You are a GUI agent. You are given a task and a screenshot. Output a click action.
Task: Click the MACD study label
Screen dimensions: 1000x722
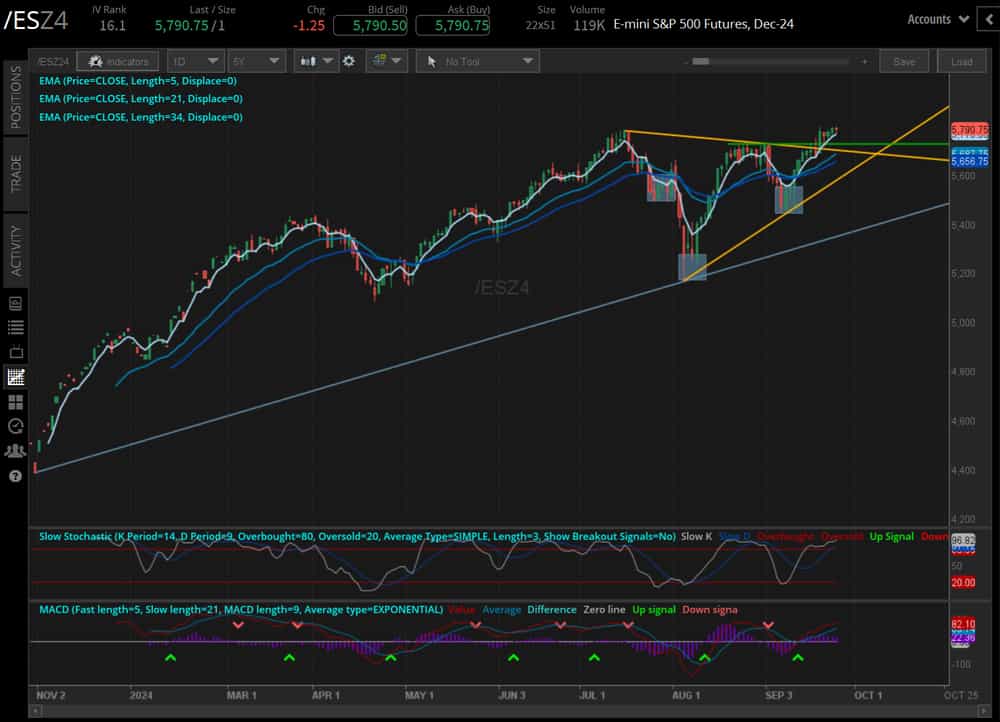pos(241,610)
